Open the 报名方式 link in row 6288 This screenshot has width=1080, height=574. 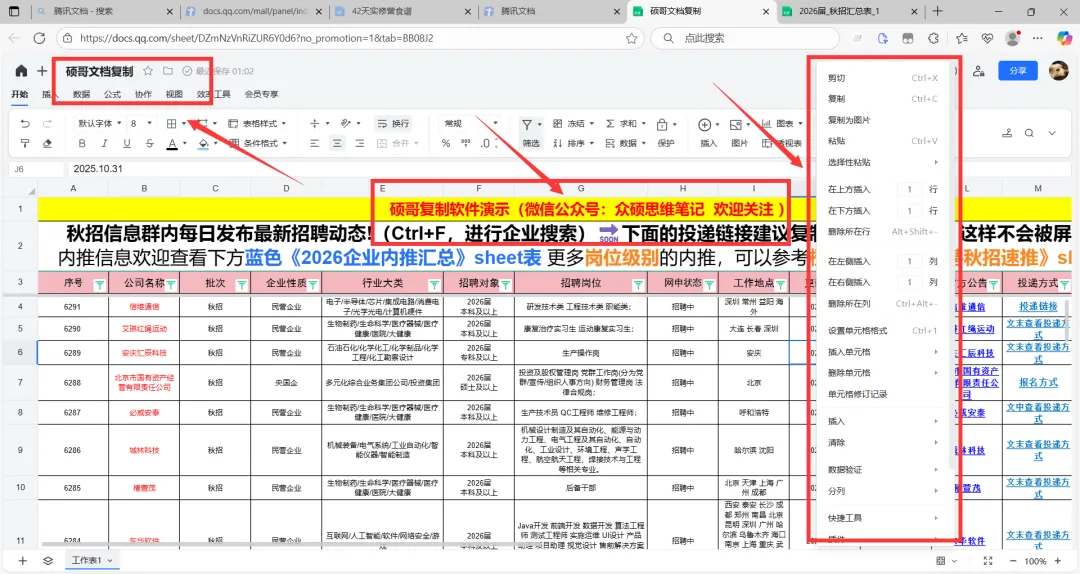pos(1038,382)
